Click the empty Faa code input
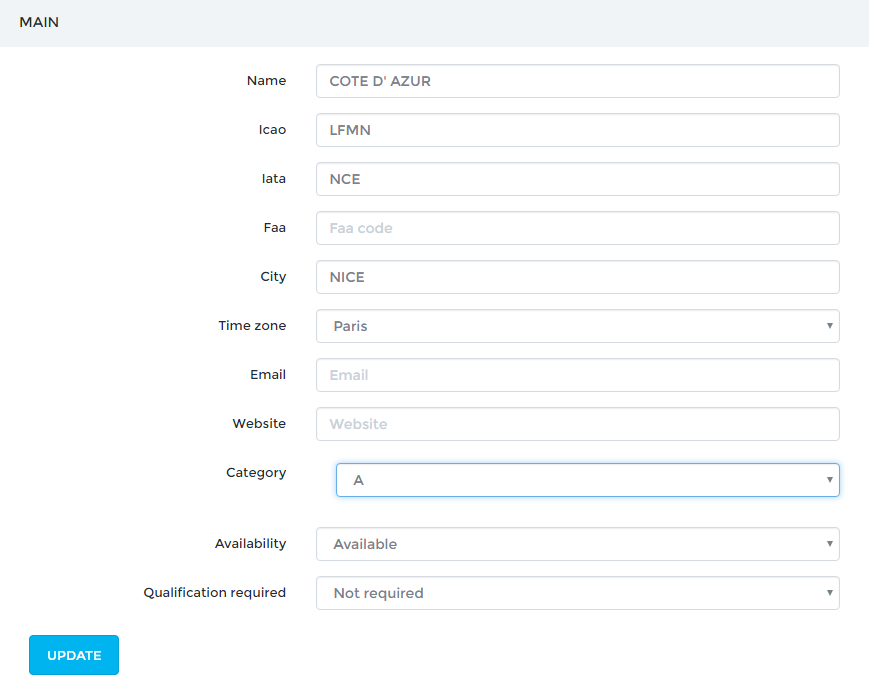869x691 pixels. (577, 228)
